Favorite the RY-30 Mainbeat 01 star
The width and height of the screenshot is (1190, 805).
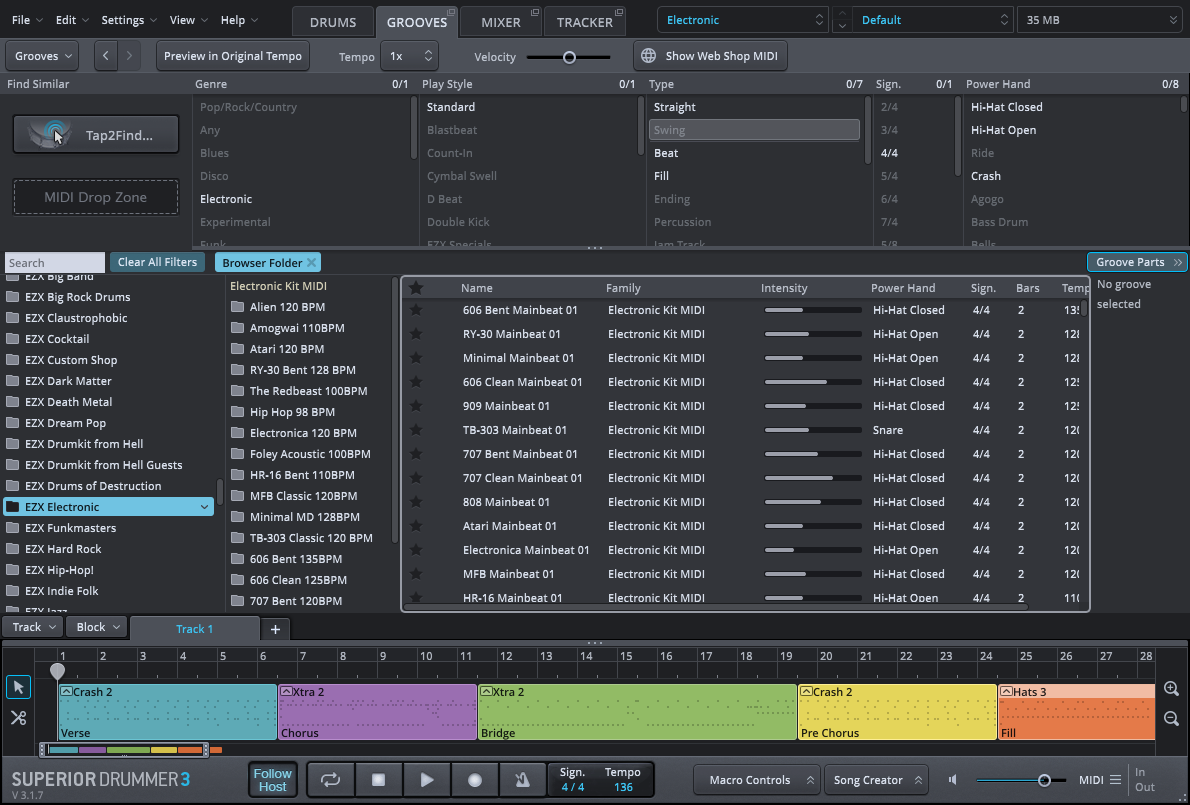pos(416,334)
